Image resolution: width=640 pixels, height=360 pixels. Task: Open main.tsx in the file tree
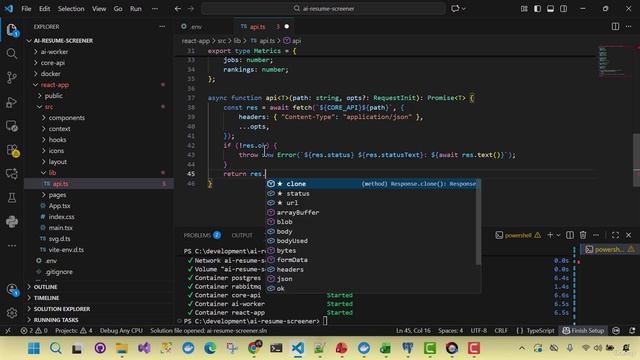(60, 228)
